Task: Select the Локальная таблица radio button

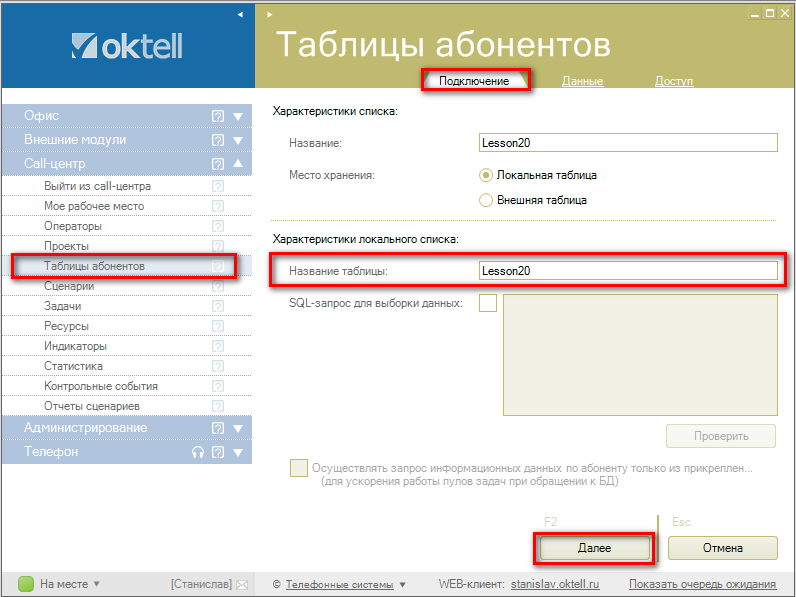Action: 487,175
